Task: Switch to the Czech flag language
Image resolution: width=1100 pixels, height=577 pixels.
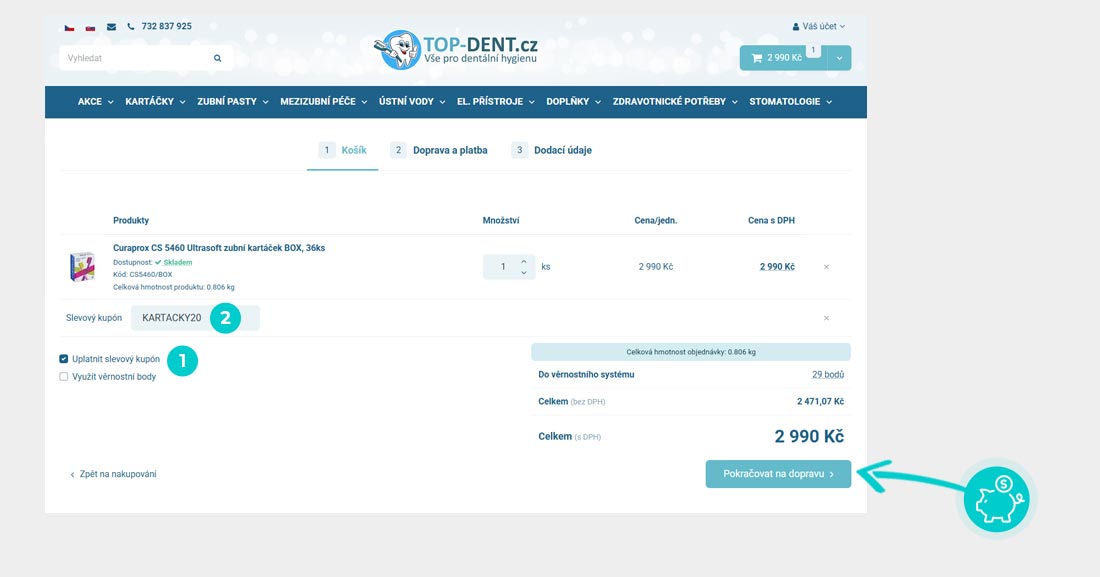Action: coord(69,27)
